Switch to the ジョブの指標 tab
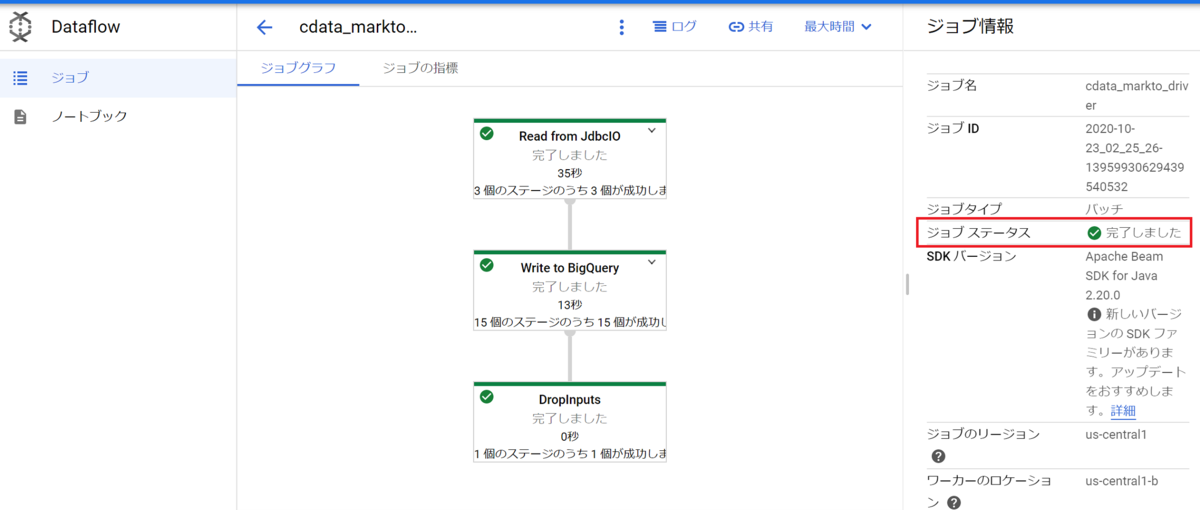 421,68
